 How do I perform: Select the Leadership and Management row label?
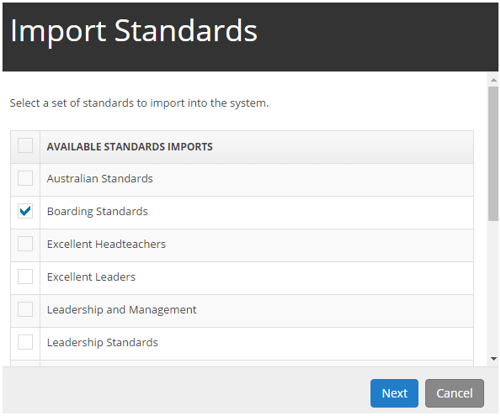(122, 310)
